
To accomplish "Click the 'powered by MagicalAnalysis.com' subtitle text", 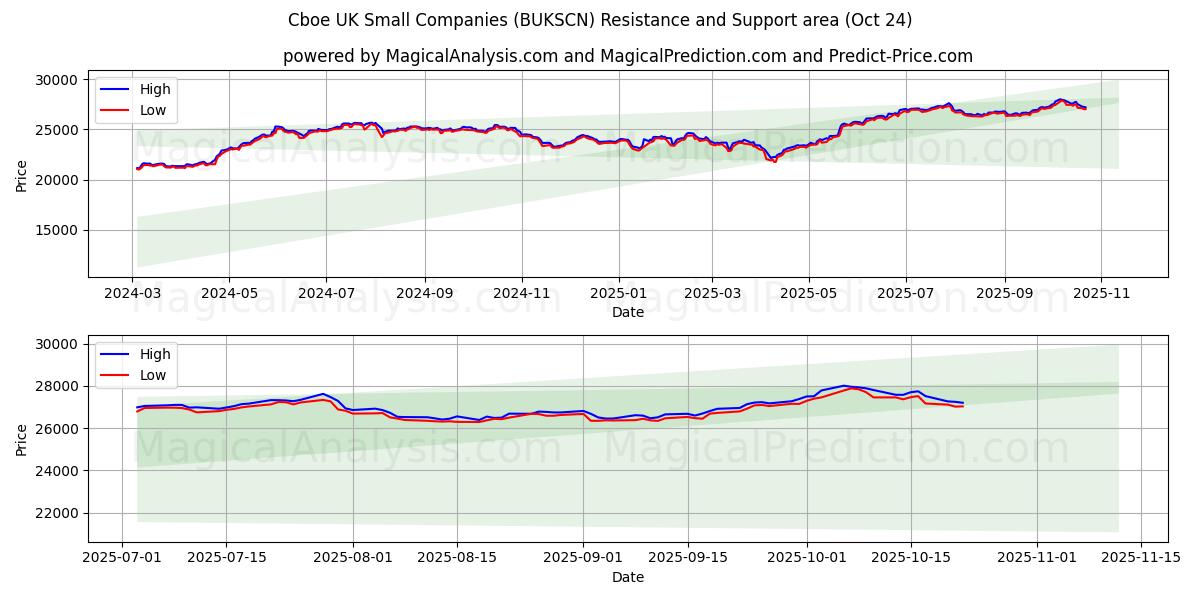I will coord(628,56).
